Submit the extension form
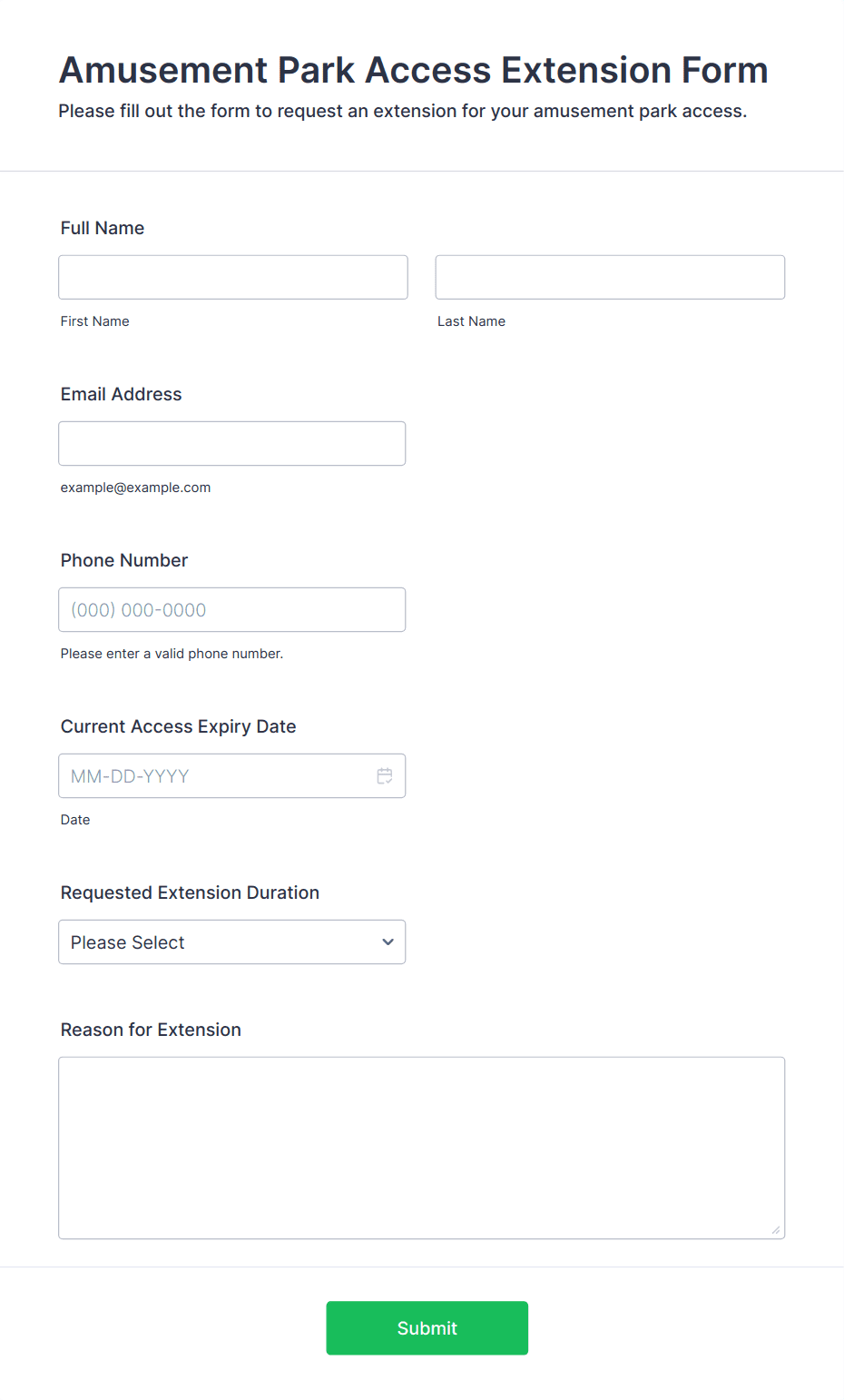 tap(427, 1328)
